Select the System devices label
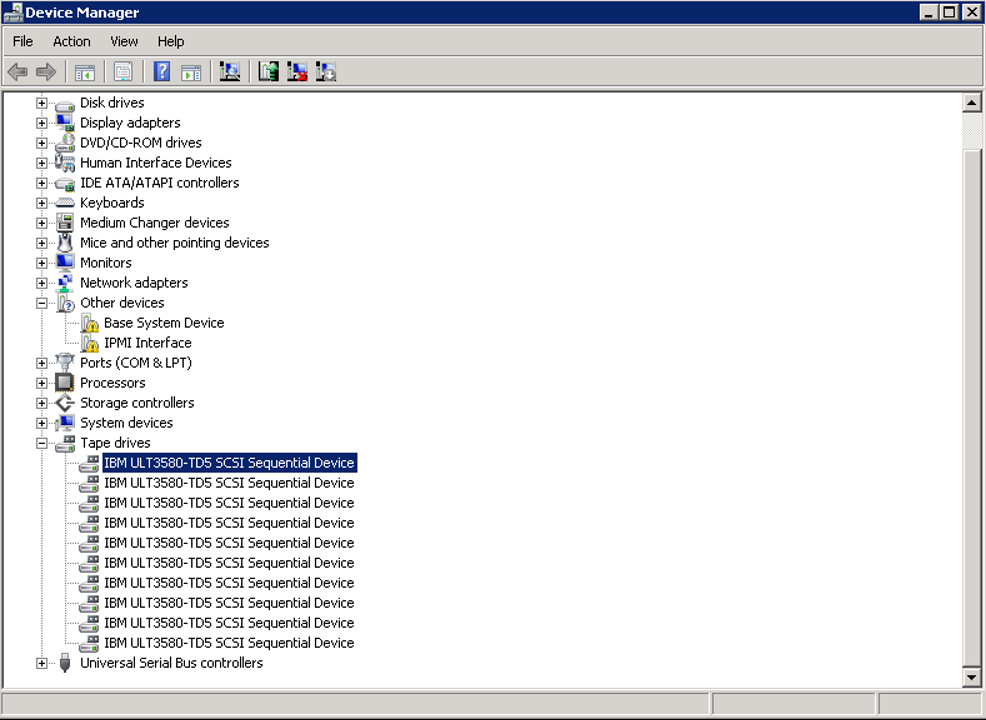986x720 pixels. click(x=126, y=423)
